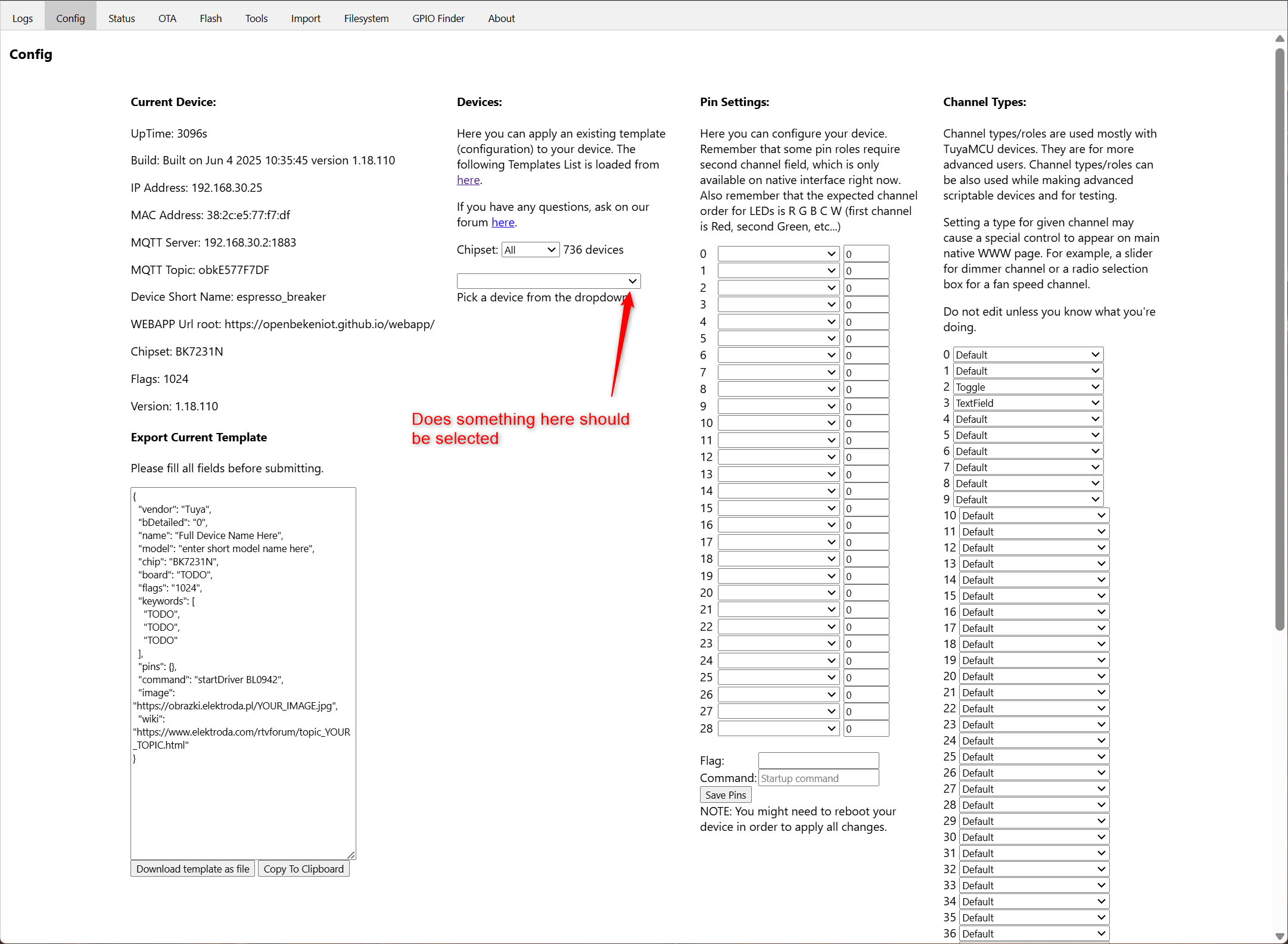The height and width of the screenshot is (944, 1288).
Task: Click the "Export Current Template" heading
Action: click(199, 437)
